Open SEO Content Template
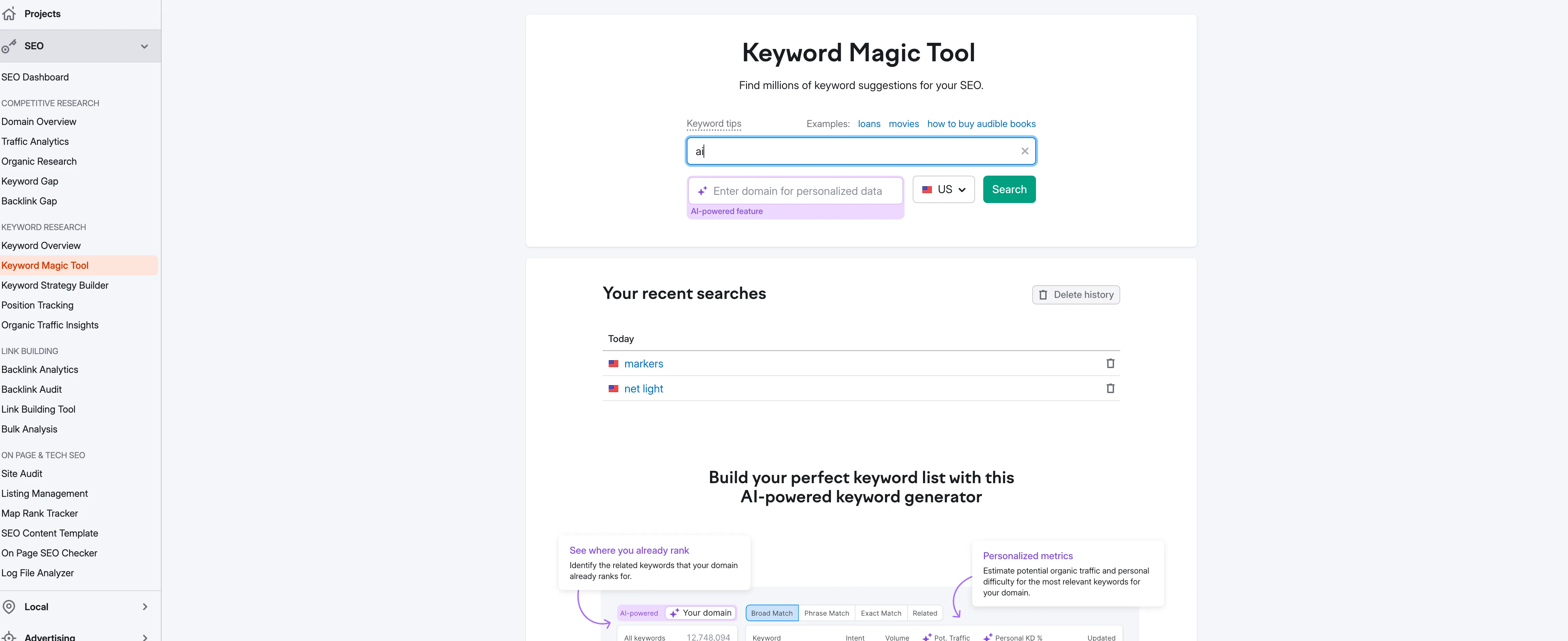 [50, 533]
